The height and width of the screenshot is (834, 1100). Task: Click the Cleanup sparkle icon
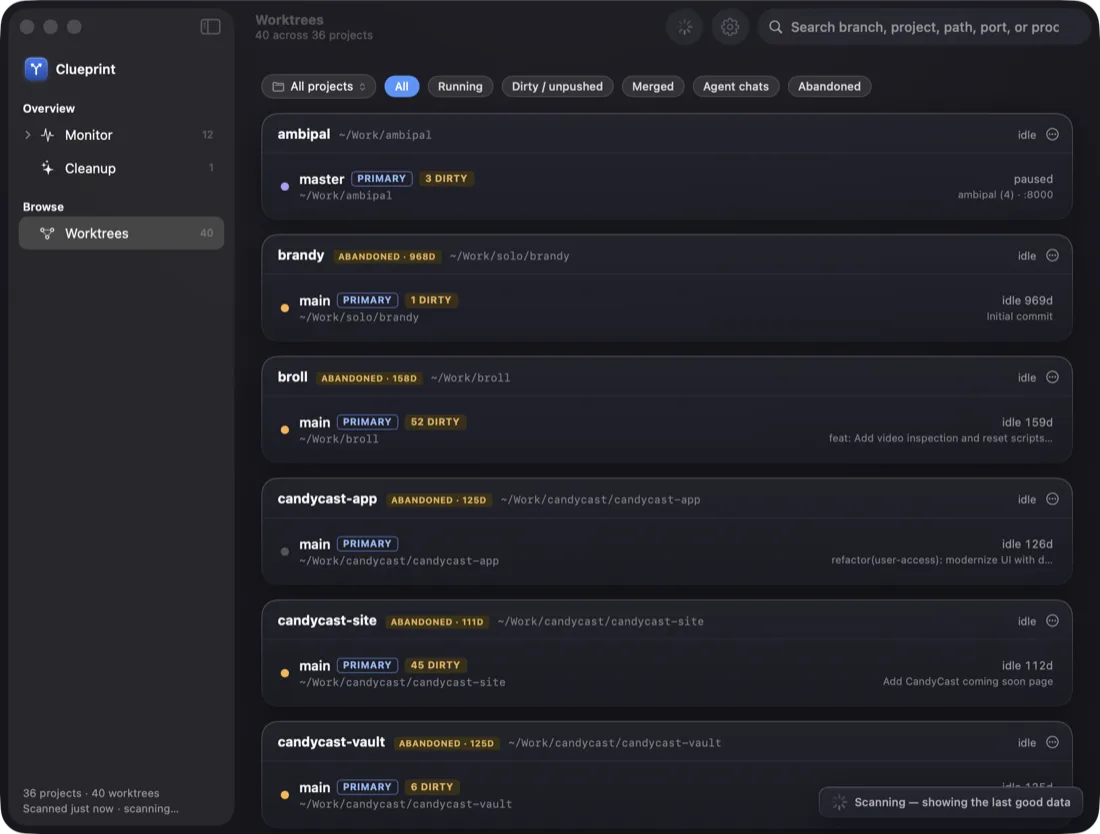click(x=48, y=168)
